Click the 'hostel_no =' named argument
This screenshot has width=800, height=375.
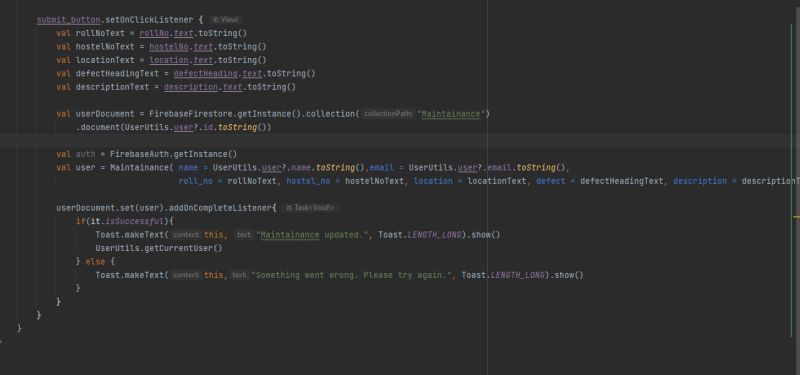coord(313,181)
